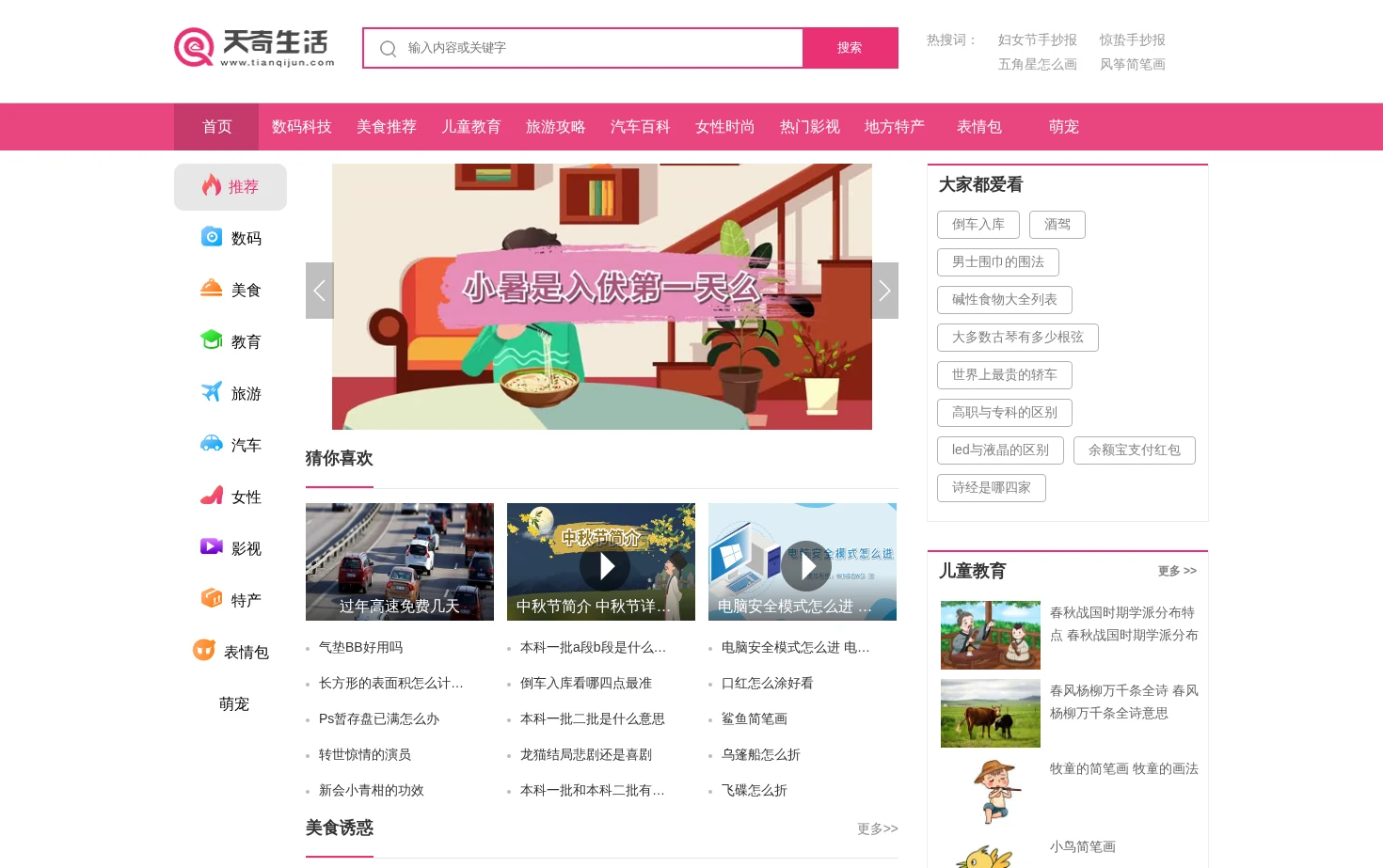Click the 世界上最贵的轿车 tag
The image size is (1383, 868).
point(1004,375)
